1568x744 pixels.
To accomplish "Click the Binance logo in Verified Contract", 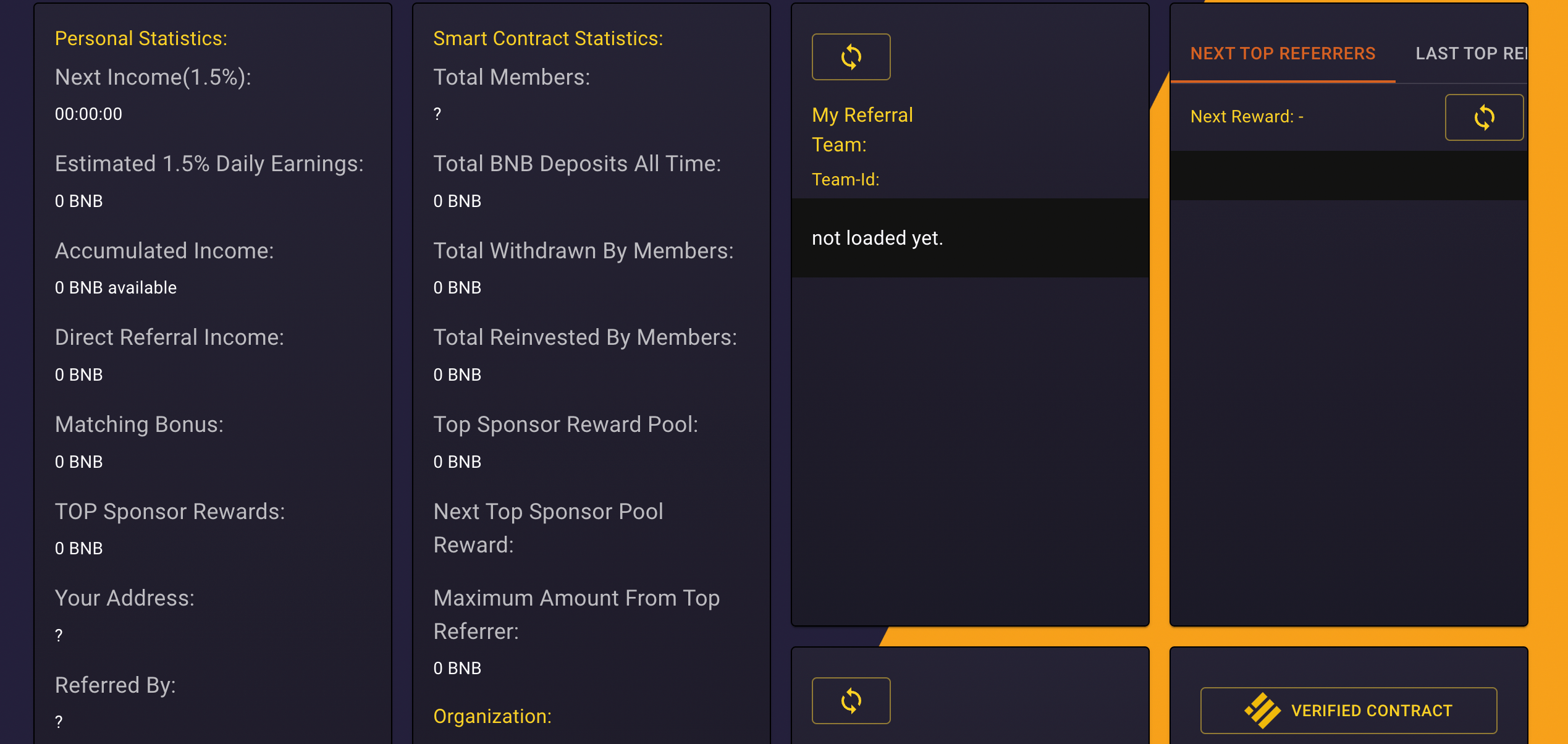I will click(1263, 711).
